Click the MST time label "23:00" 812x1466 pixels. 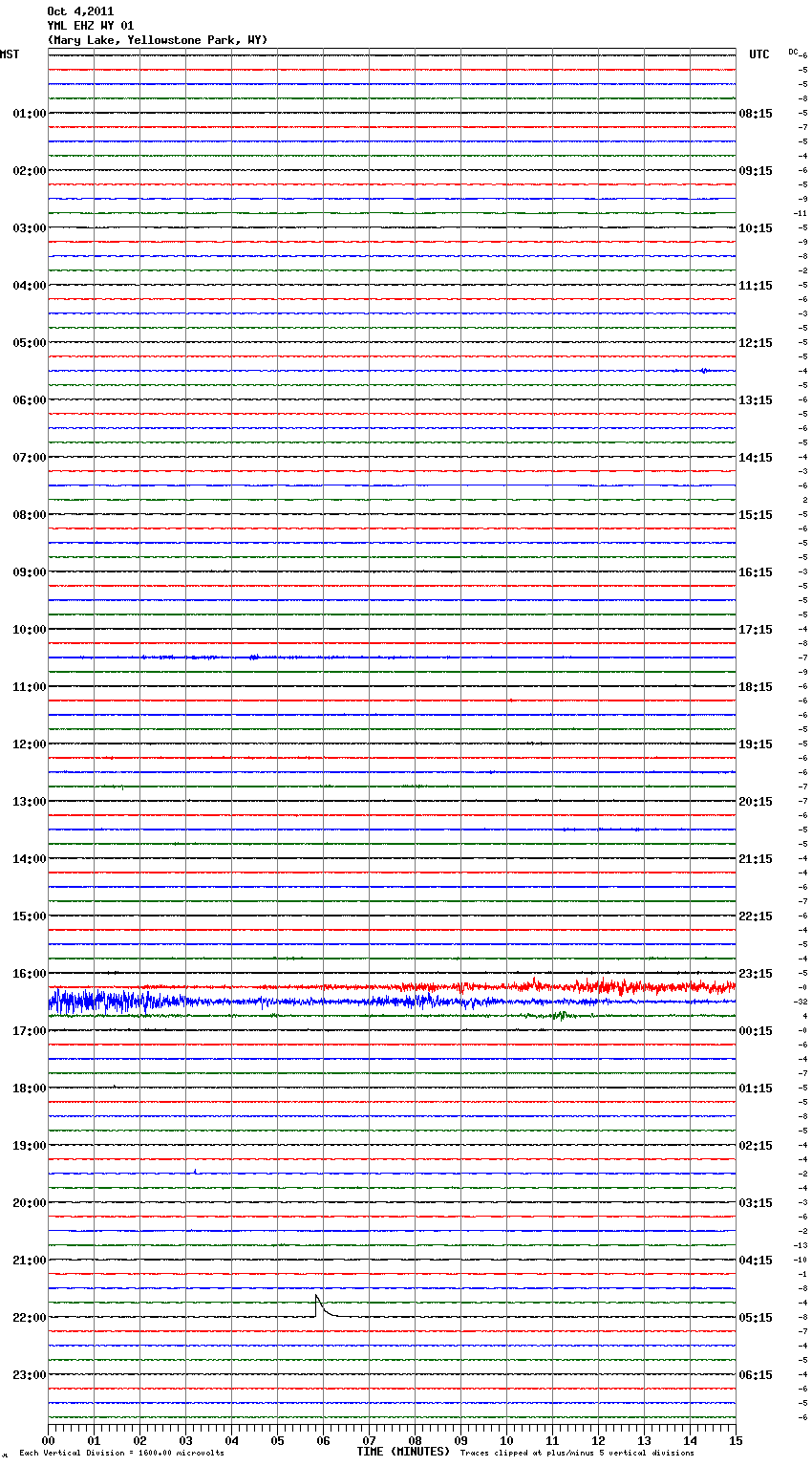[30, 1375]
